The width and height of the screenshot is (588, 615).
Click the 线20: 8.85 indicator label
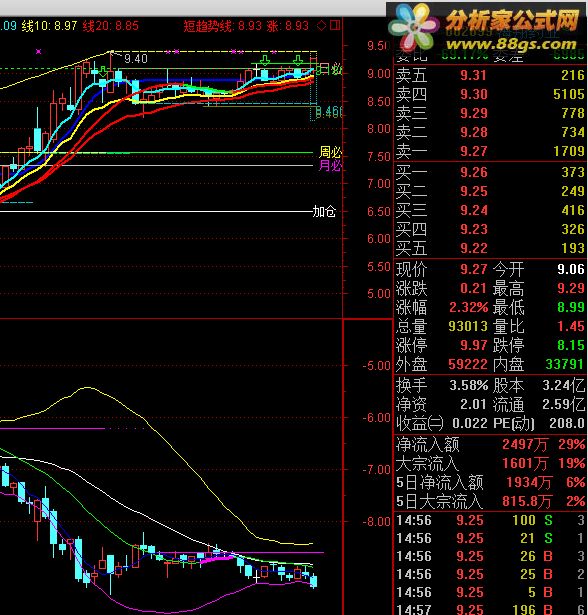(x=111, y=26)
